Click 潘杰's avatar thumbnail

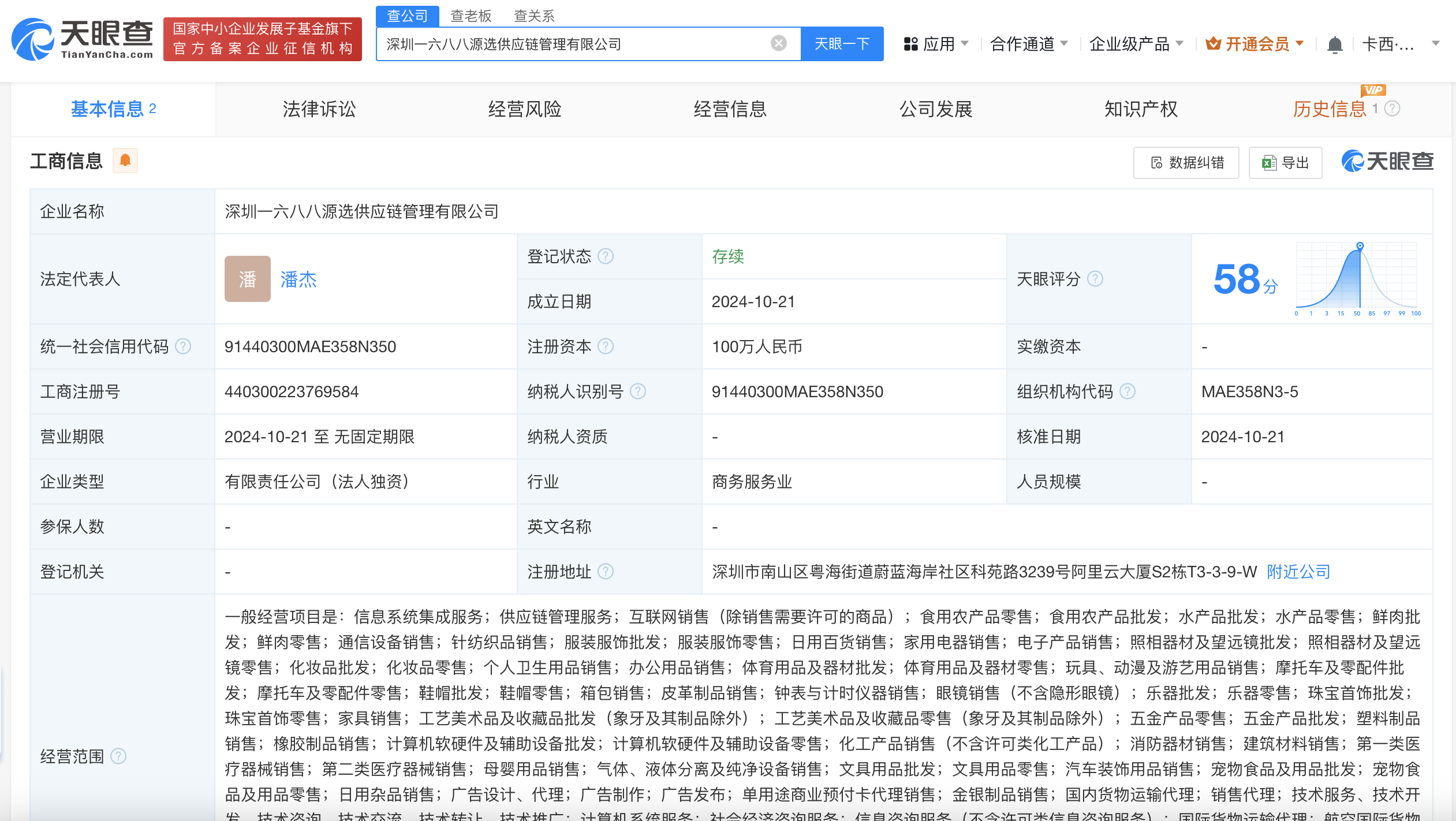(x=247, y=279)
